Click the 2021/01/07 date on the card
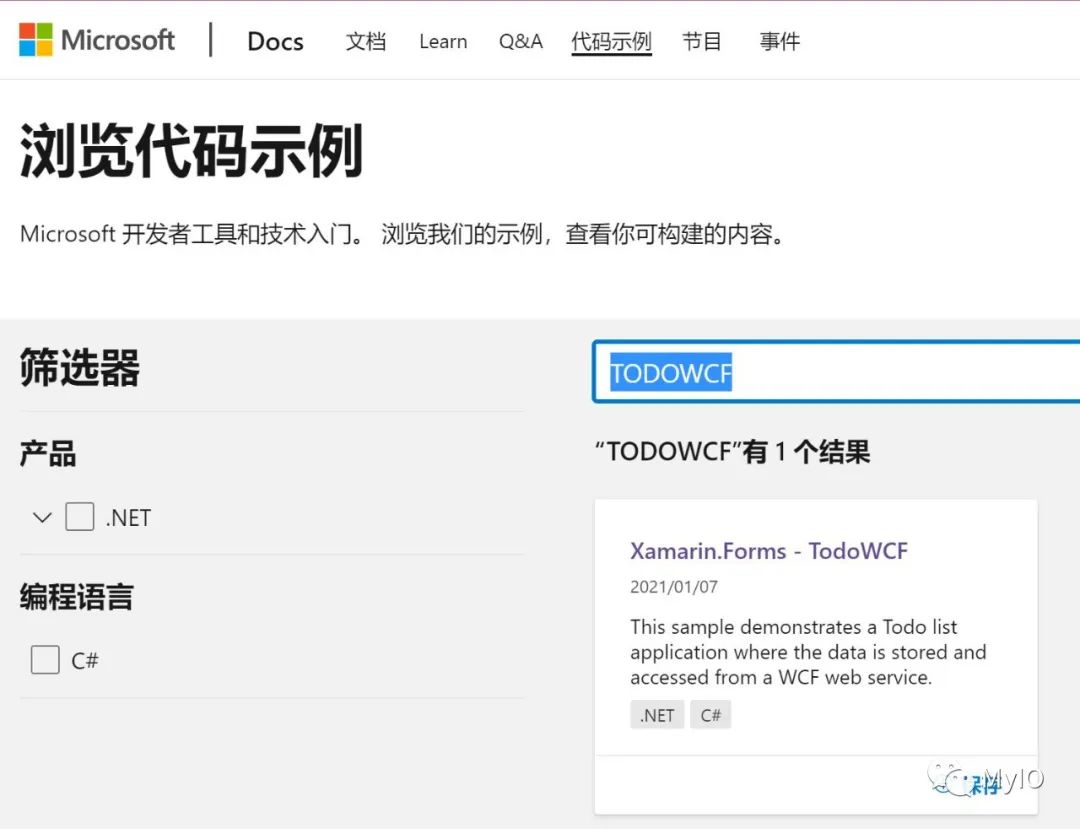Image resolution: width=1080 pixels, height=829 pixels. tap(674, 587)
